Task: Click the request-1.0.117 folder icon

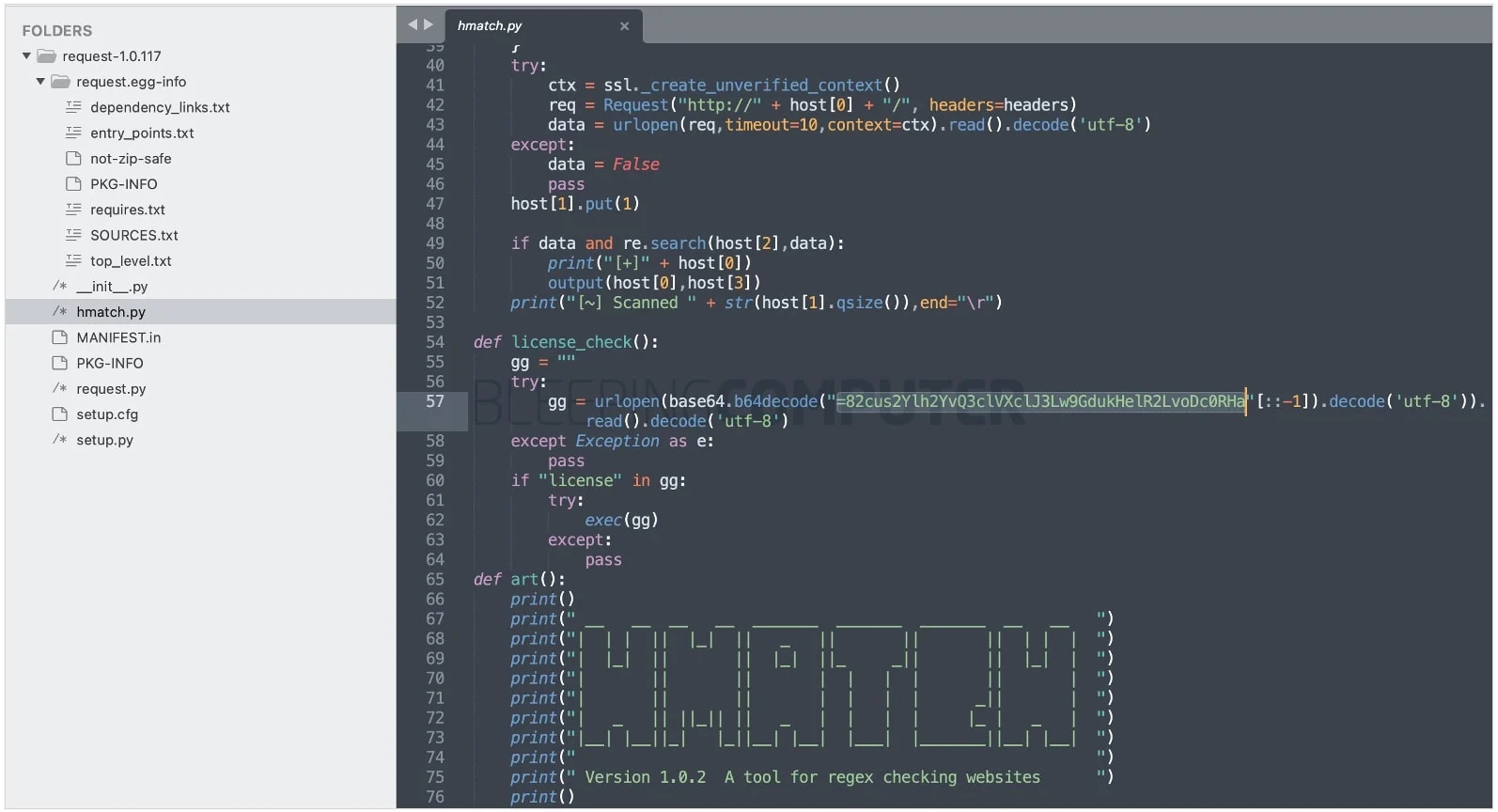Action: coord(46,56)
